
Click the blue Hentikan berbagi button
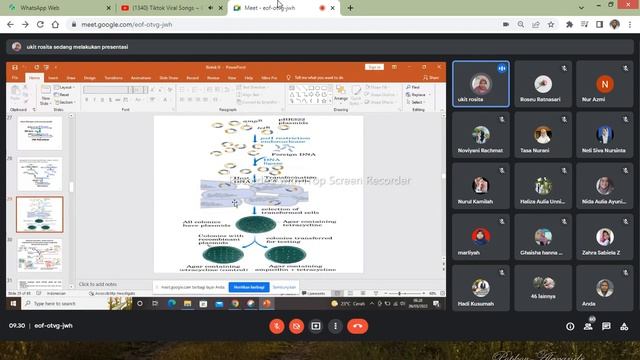(x=249, y=287)
